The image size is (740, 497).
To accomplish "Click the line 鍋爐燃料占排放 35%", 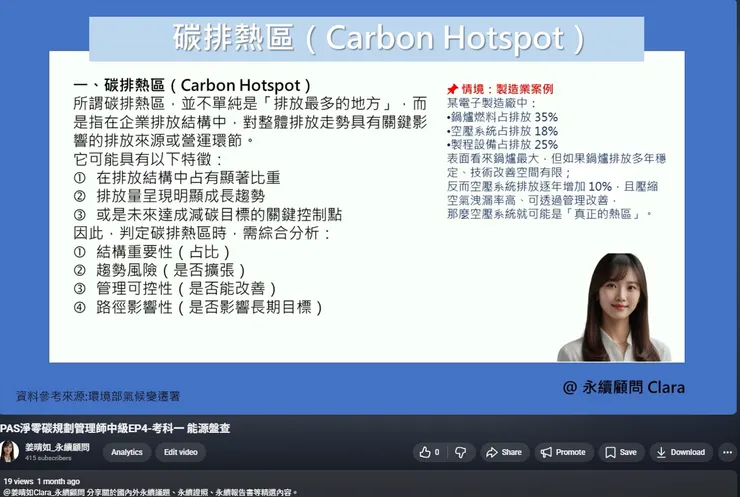I will 502,117.
